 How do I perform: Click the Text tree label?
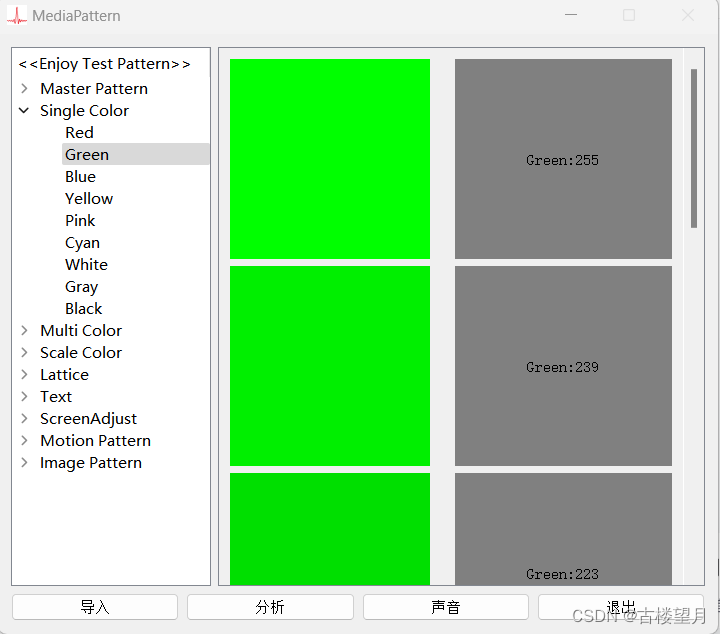tap(56, 397)
